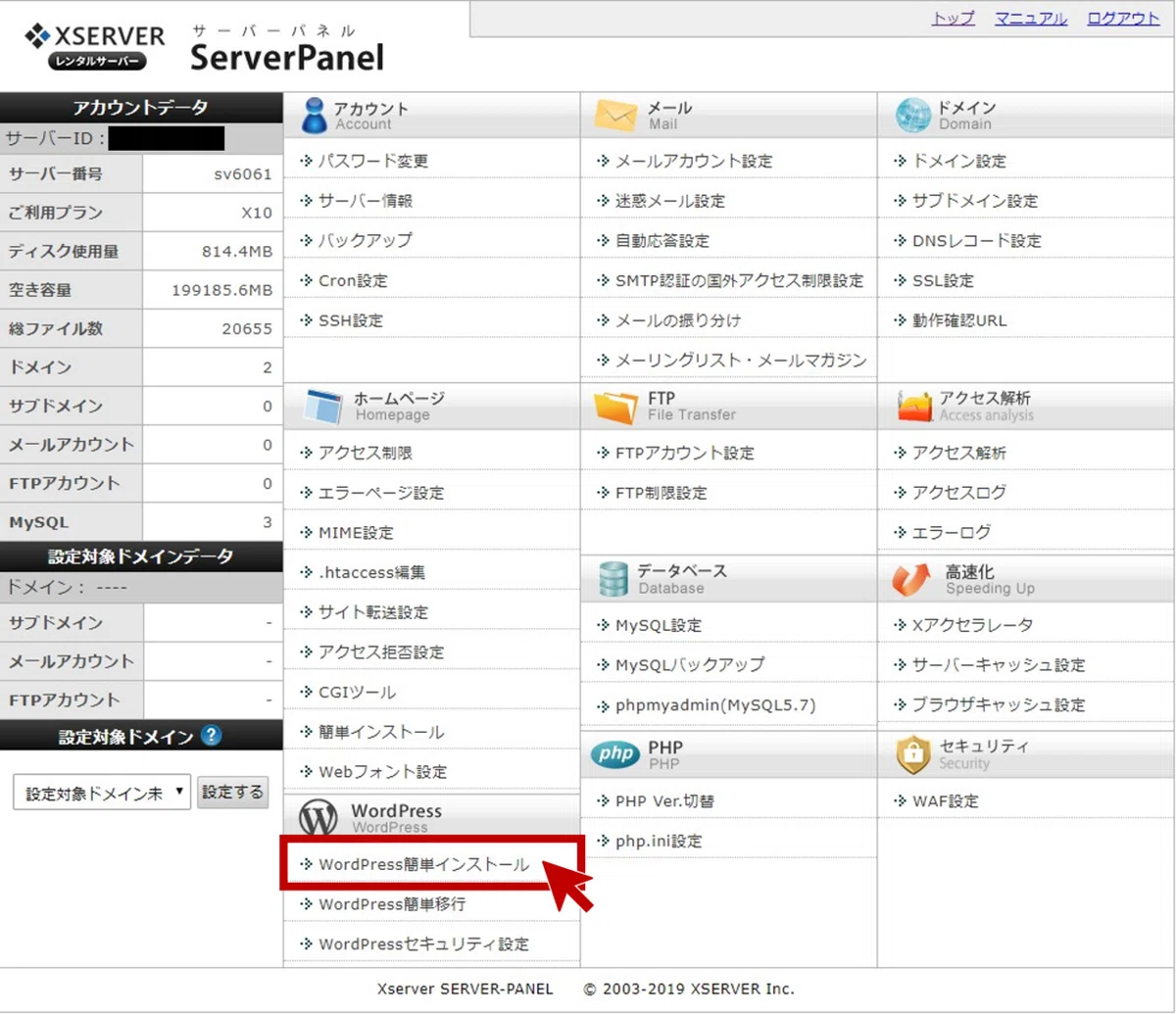Screen dimensions: 1176x1014
Task: Open サイト転送設定
Action: pos(373,612)
